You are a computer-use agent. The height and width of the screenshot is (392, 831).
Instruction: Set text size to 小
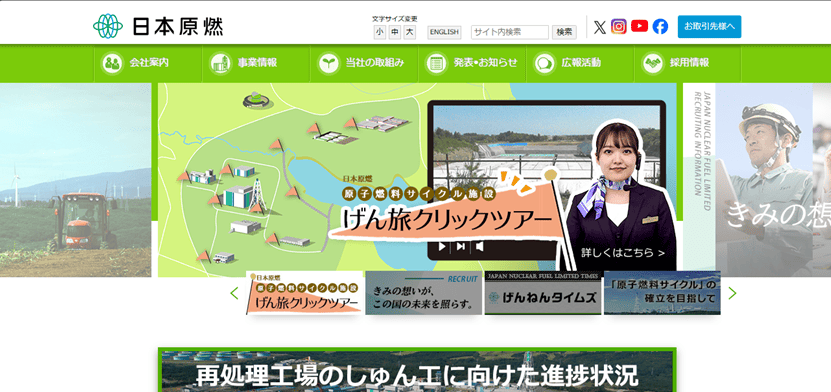(x=379, y=32)
